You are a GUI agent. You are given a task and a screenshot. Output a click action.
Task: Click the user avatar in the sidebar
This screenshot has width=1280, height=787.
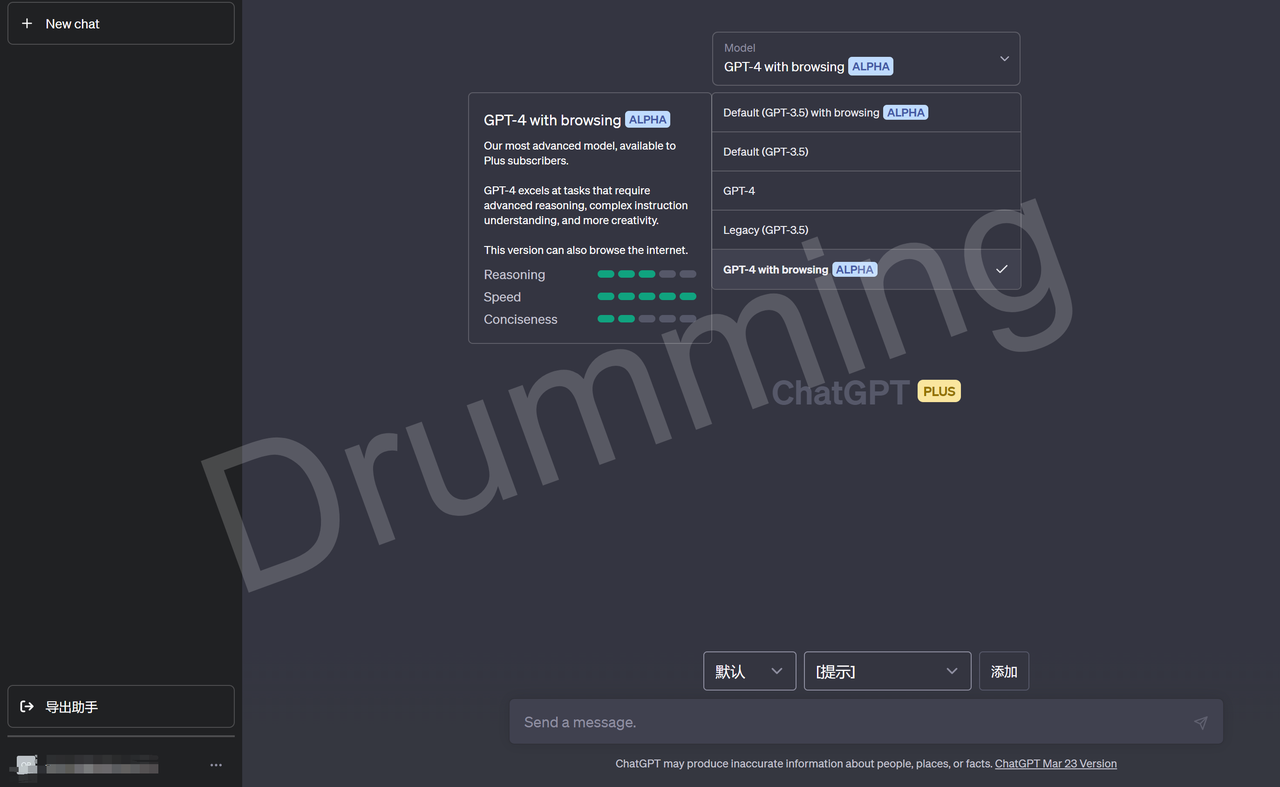[27, 765]
